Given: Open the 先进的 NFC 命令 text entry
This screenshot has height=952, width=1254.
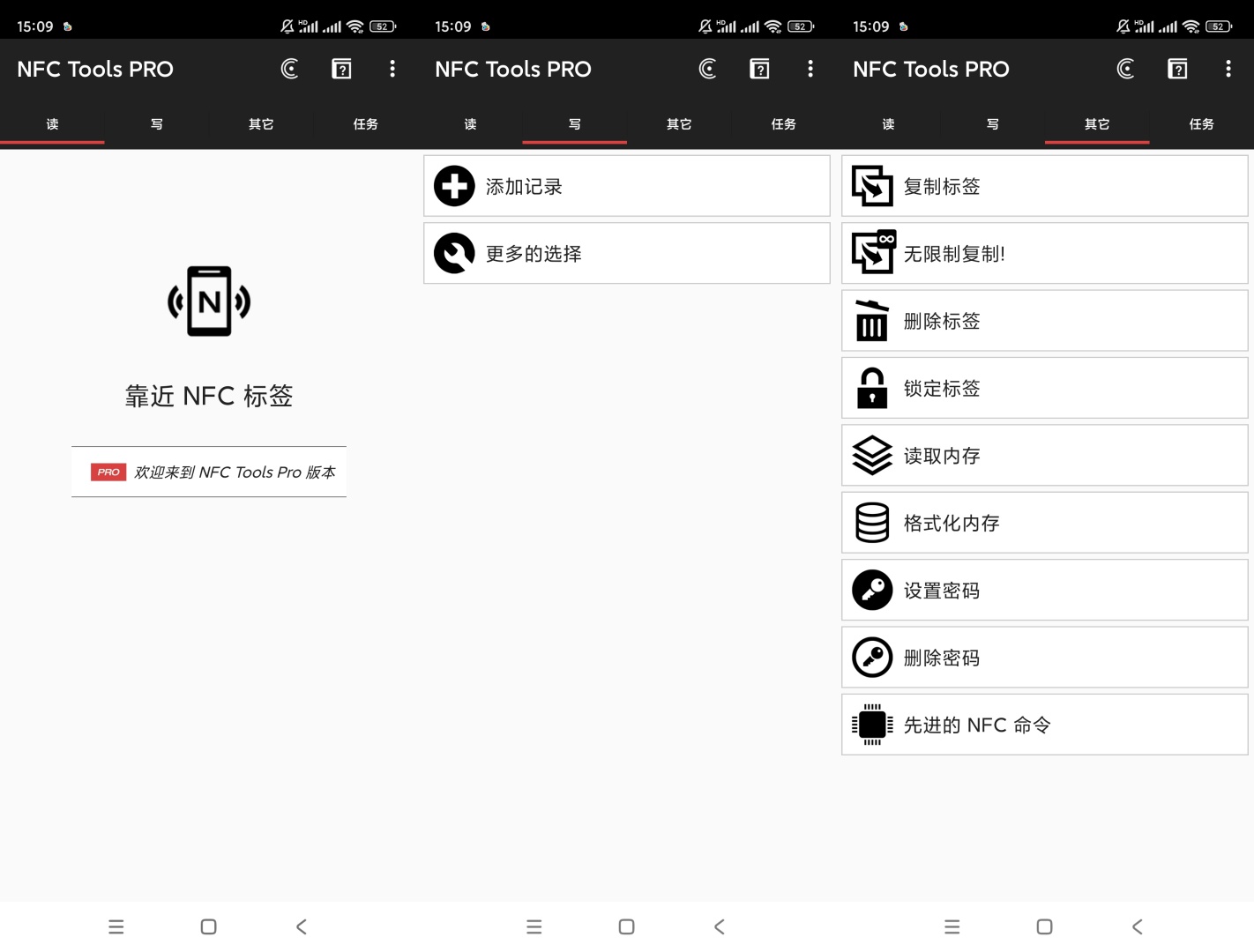Looking at the screenshot, I should click(x=977, y=725).
